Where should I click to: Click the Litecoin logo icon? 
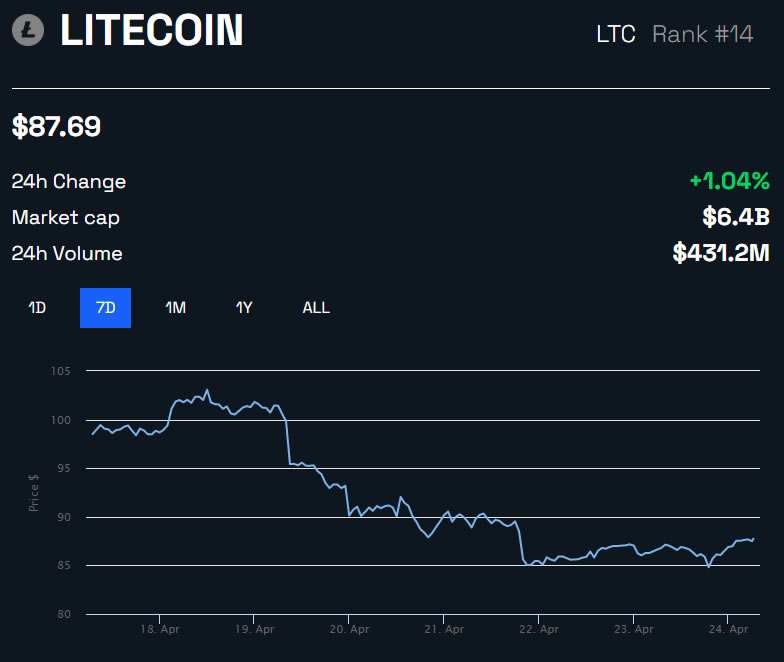point(28,30)
